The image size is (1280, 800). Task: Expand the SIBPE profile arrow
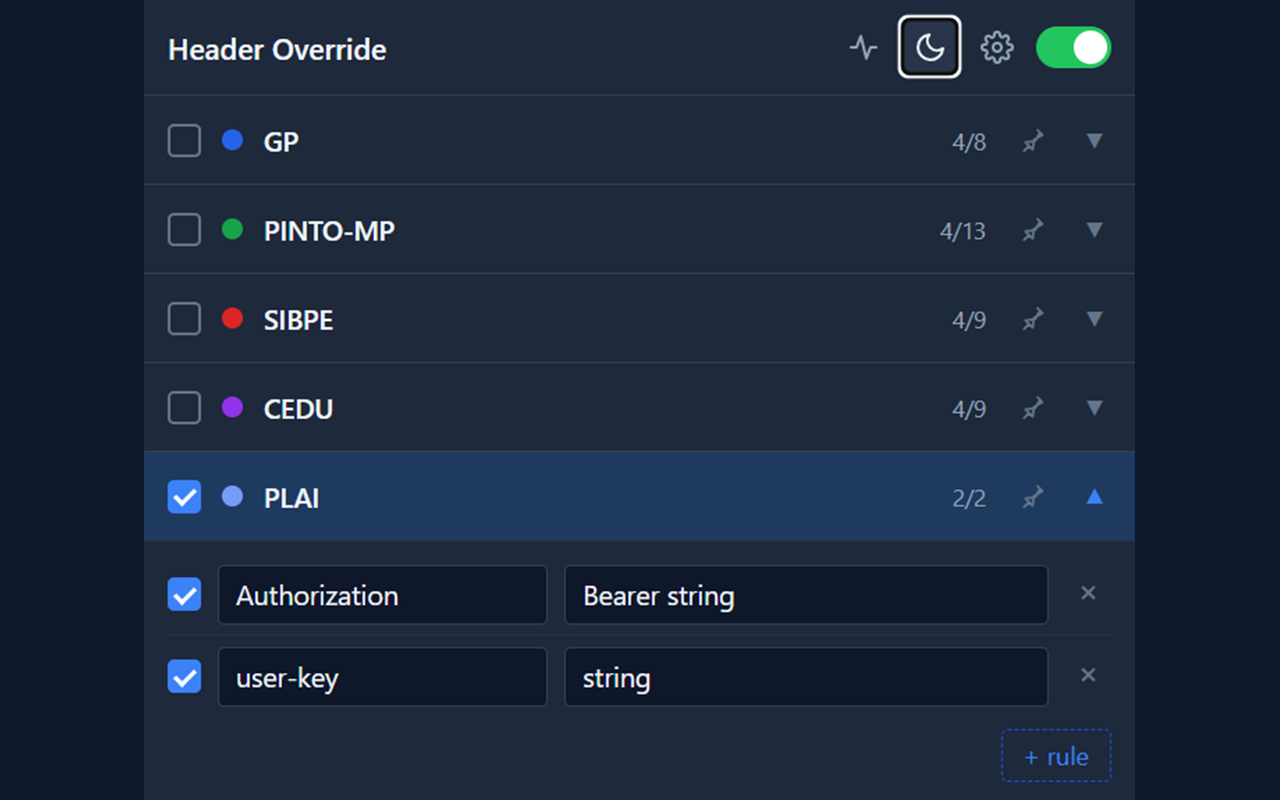click(x=1094, y=319)
